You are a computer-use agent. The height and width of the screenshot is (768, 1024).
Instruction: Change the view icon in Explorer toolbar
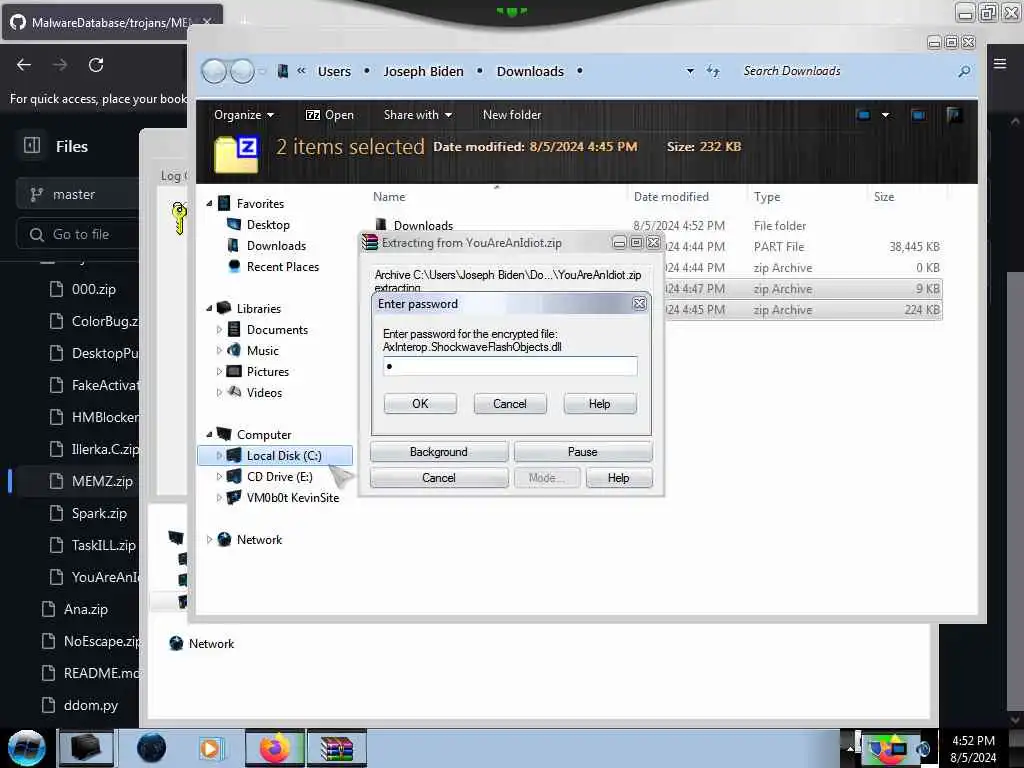pos(863,115)
